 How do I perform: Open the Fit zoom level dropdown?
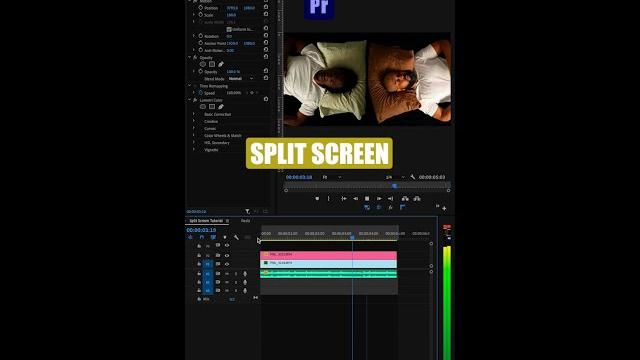(x=332, y=177)
